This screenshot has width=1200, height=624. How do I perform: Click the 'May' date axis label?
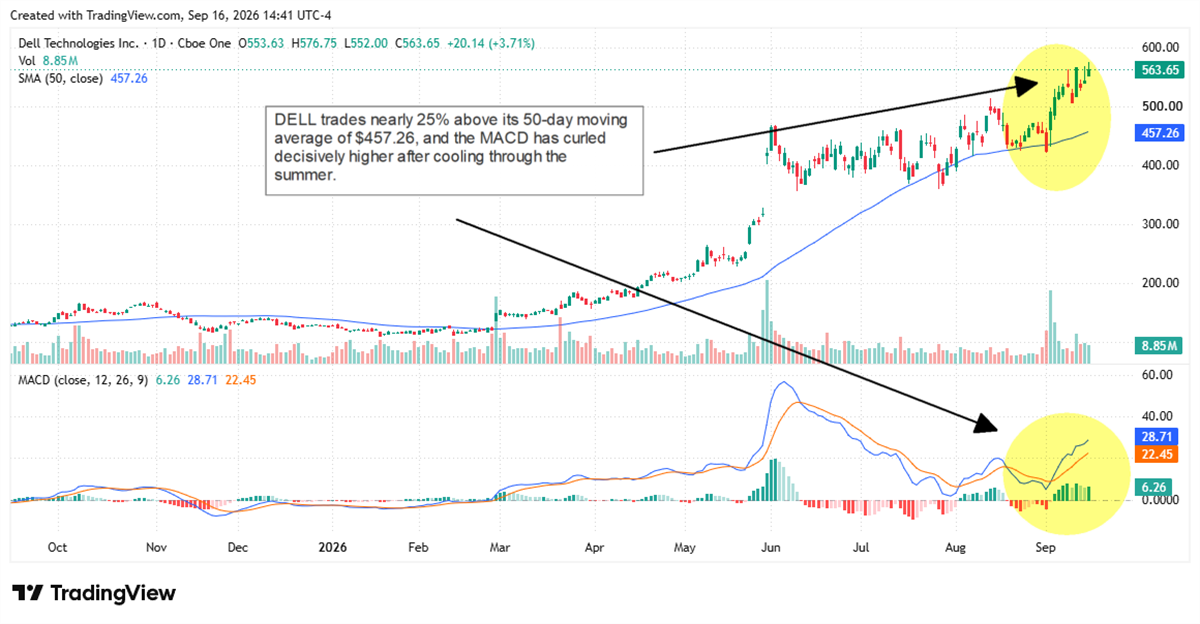(685, 548)
